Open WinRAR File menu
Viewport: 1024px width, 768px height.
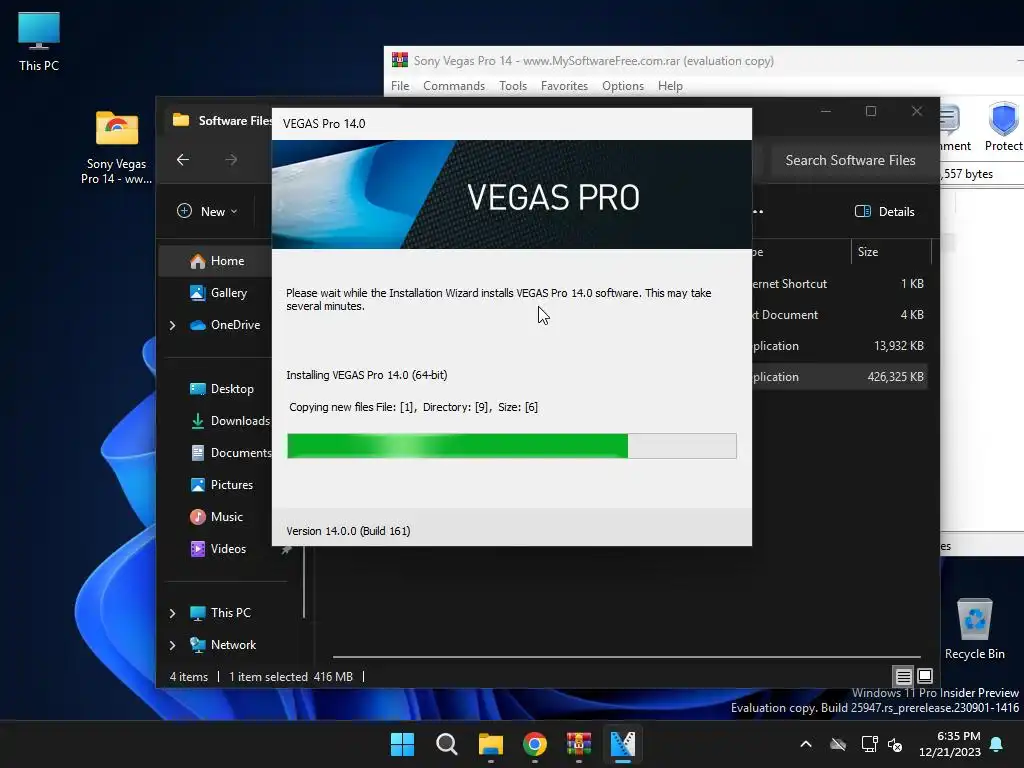pos(400,86)
